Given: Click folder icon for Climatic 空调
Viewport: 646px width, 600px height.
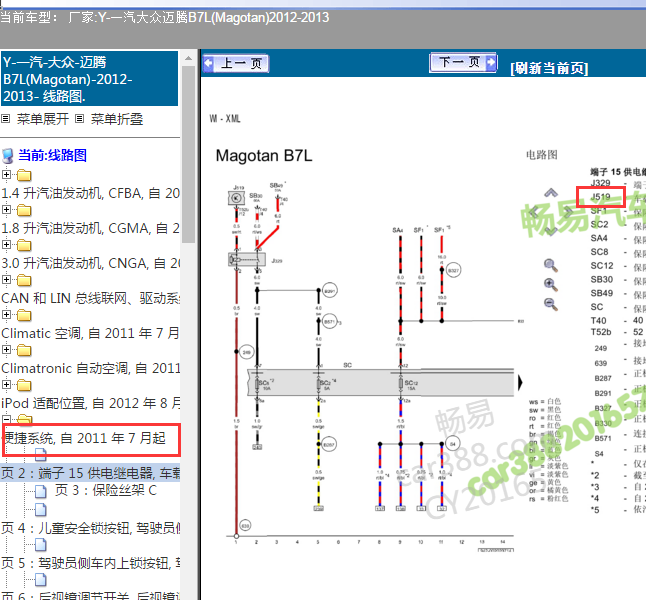Looking at the screenshot, I should [24, 316].
